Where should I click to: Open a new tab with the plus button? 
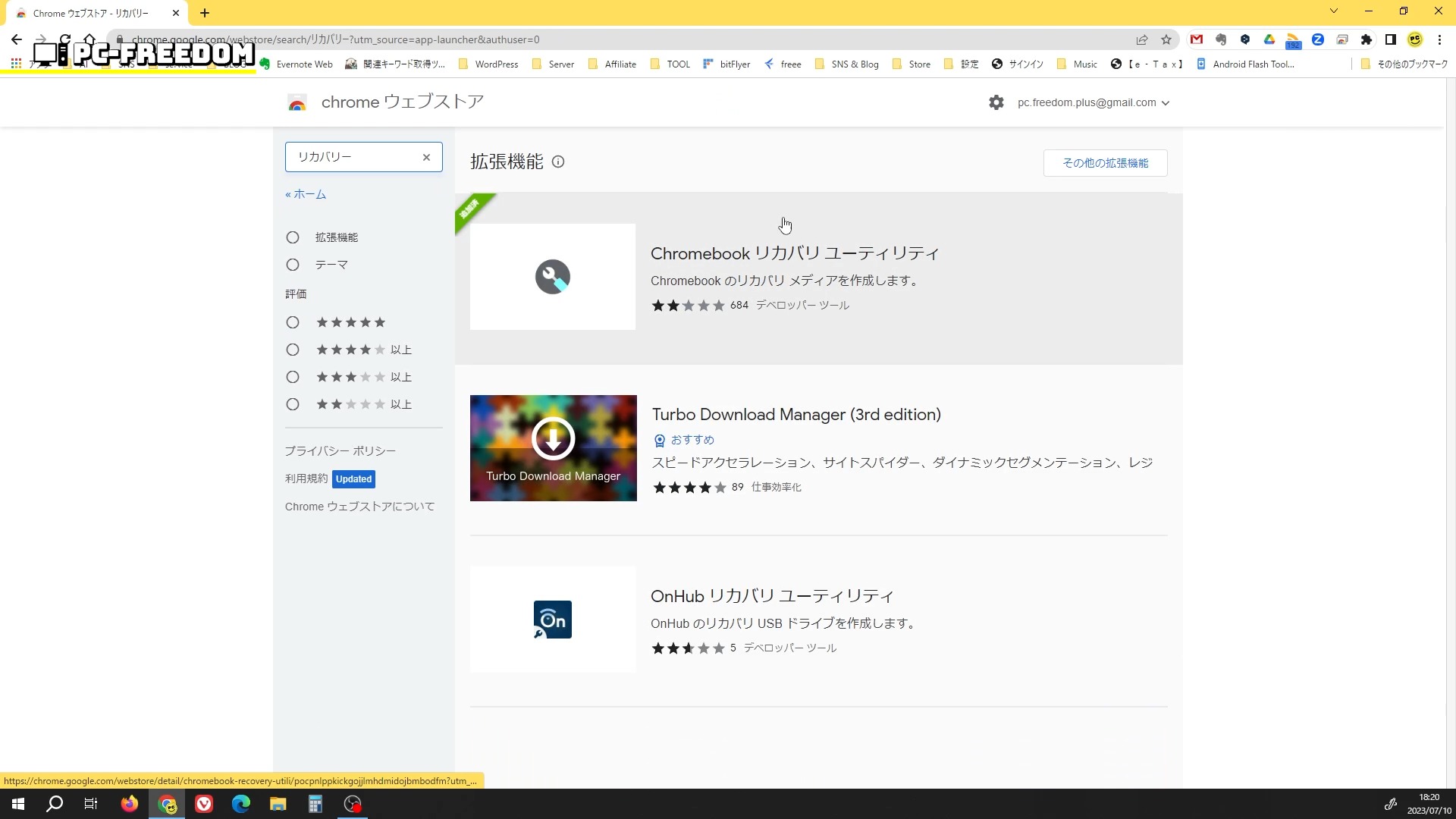(x=205, y=13)
